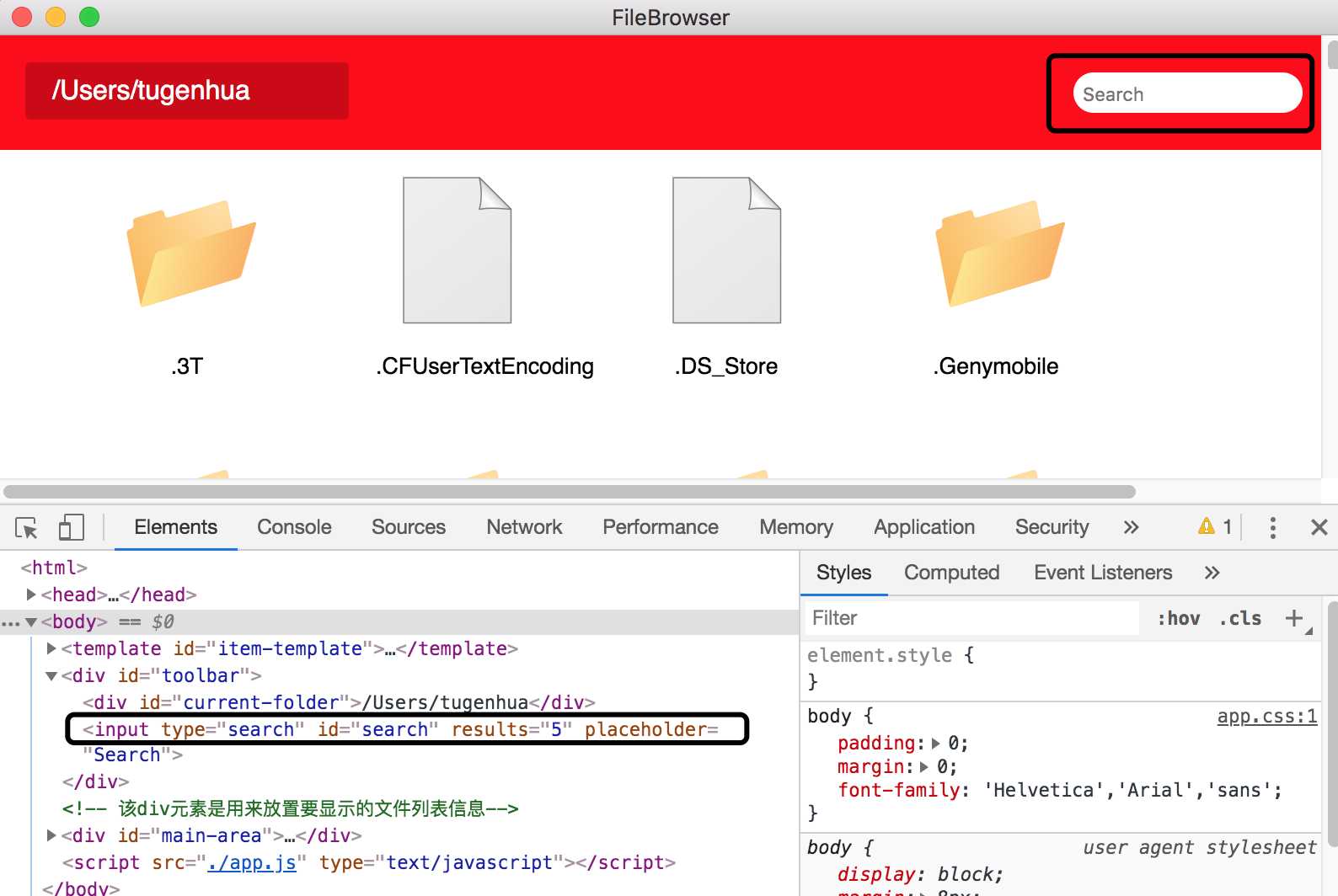
Task: Show more DevTools panels with chevron
Action: (x=1131, y=527)
